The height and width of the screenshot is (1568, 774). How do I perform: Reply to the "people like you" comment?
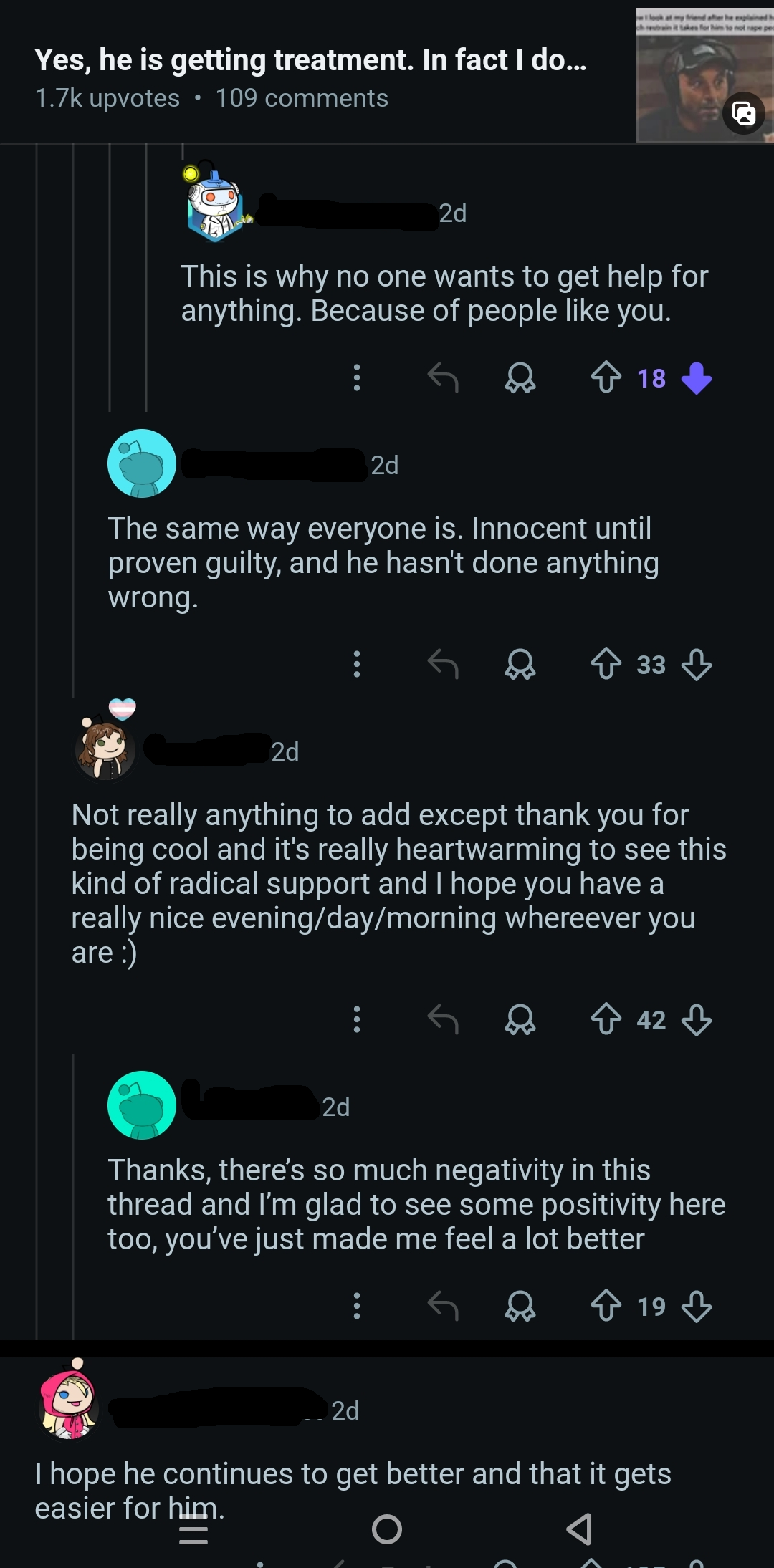442,377
